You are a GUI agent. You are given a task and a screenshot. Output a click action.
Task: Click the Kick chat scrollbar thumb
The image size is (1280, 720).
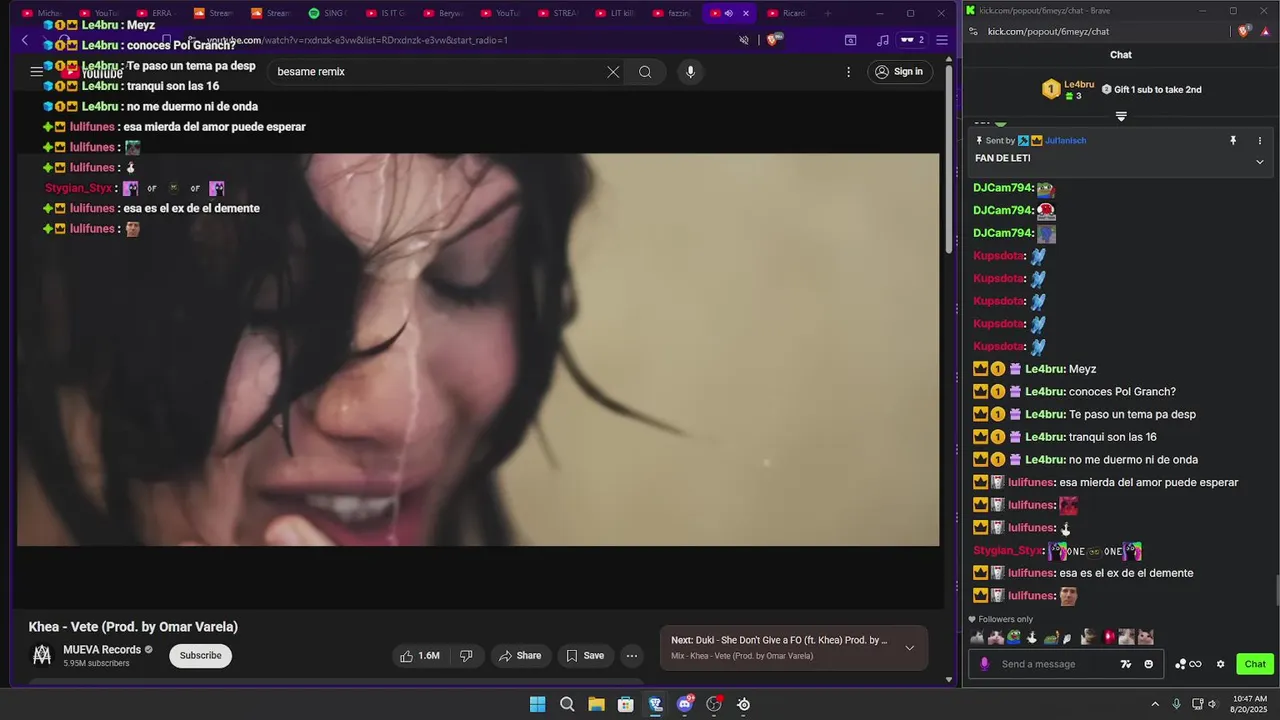pyautogui.click(x=1276, y=592)
